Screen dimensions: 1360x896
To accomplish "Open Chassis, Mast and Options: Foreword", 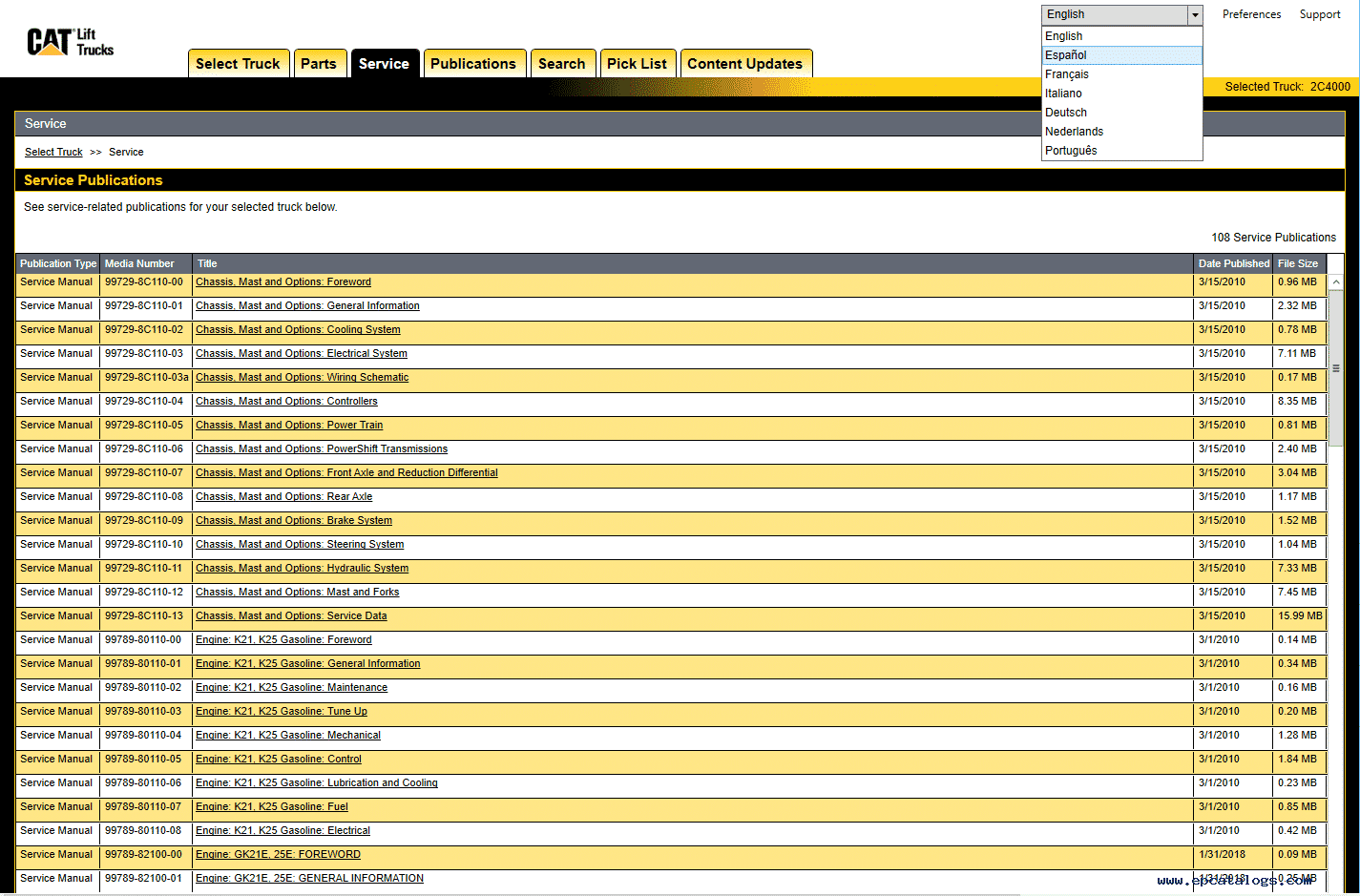I will point(283,282).
